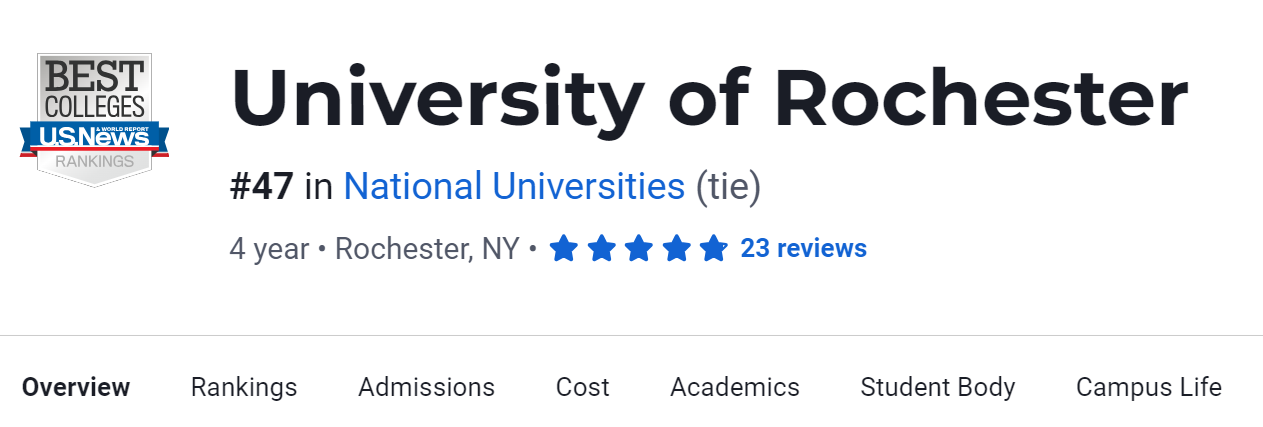Open the National Universities ranking link
The image size is (1263, 427).
coord(514,187)
